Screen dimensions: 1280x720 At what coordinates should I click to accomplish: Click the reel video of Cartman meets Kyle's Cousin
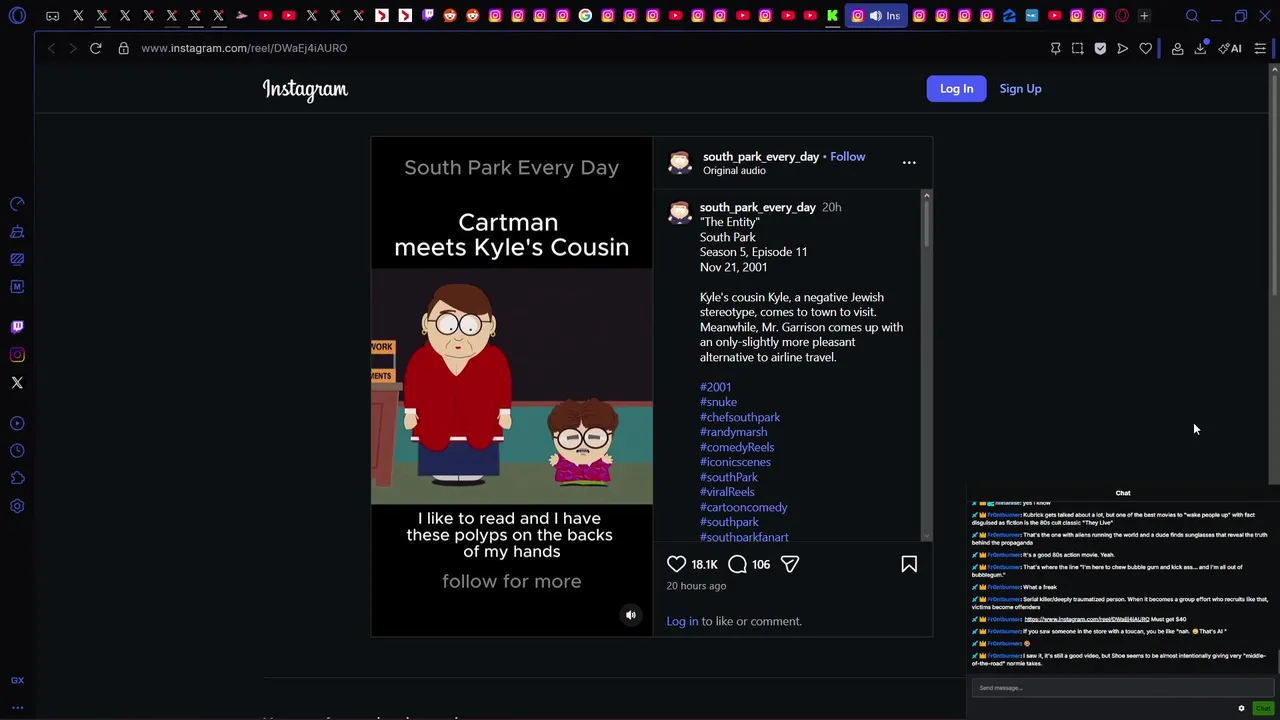[512, 386]
